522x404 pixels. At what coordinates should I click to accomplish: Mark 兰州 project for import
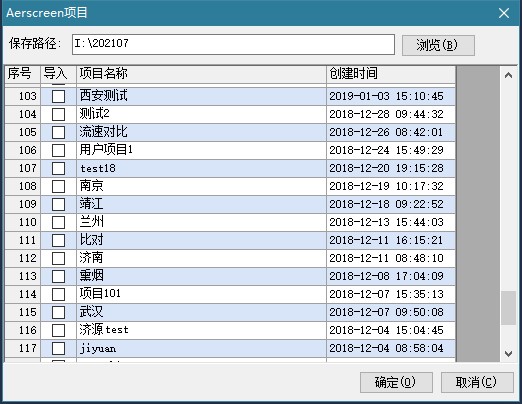tap(58, 223)
